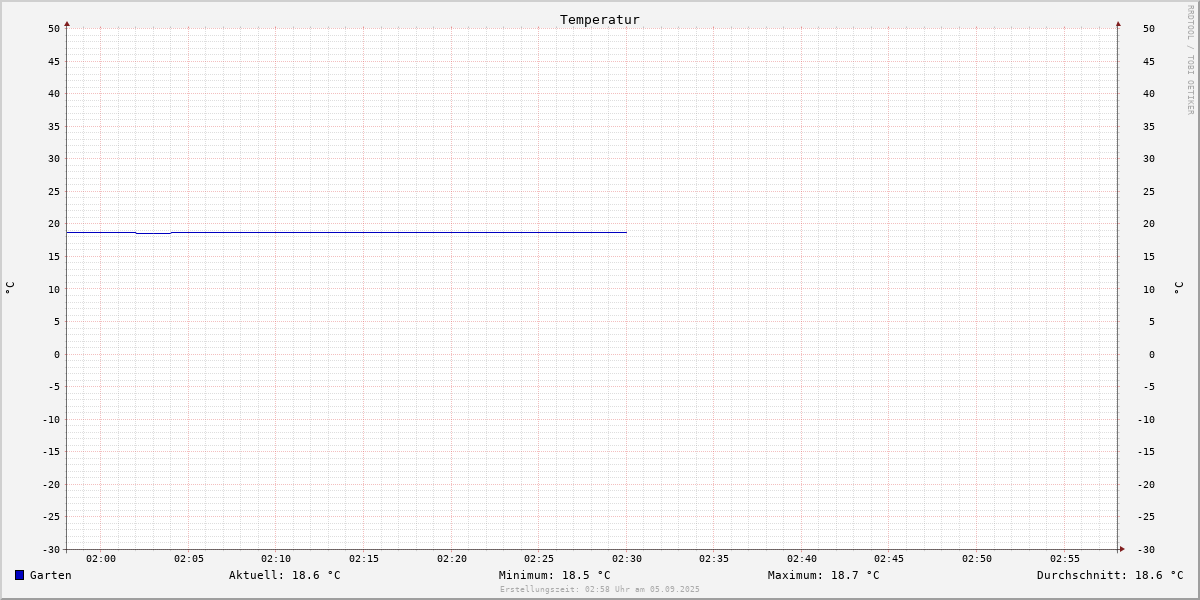Click the 02:40 time axis label
Viewport: 1200px width, 600px height.
point(802,559)
